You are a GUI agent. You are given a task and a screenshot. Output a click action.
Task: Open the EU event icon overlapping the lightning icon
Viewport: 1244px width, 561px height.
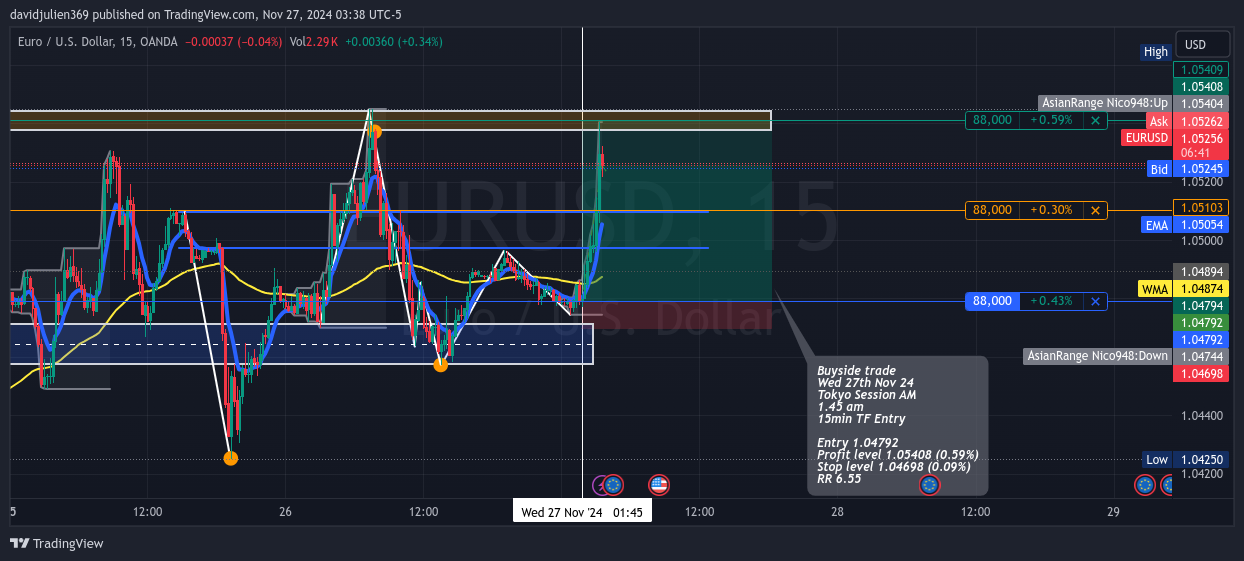click(x=614, y=485)
